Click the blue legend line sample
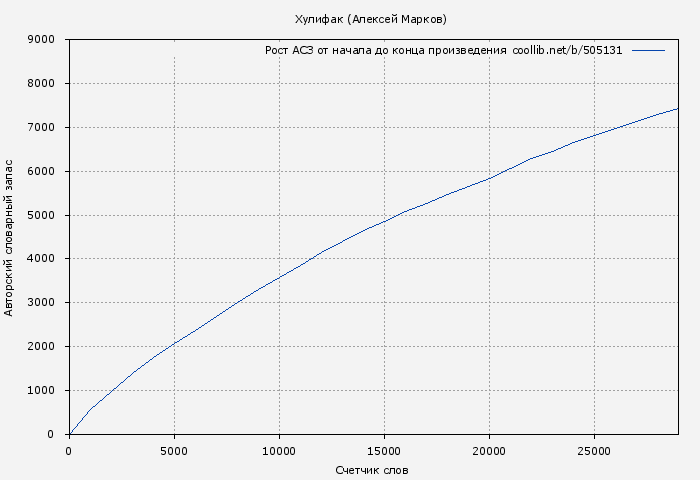This screenshot has width=700, height=480. (648, 50)
